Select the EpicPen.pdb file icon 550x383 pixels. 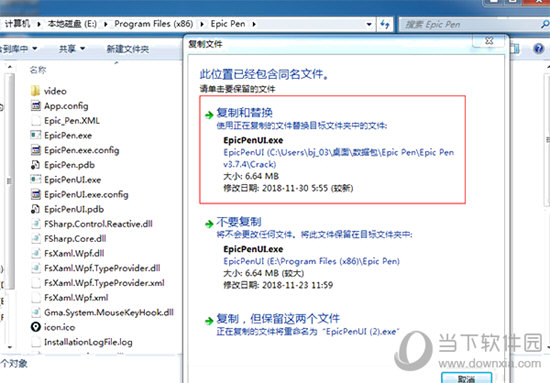(35, 164)
